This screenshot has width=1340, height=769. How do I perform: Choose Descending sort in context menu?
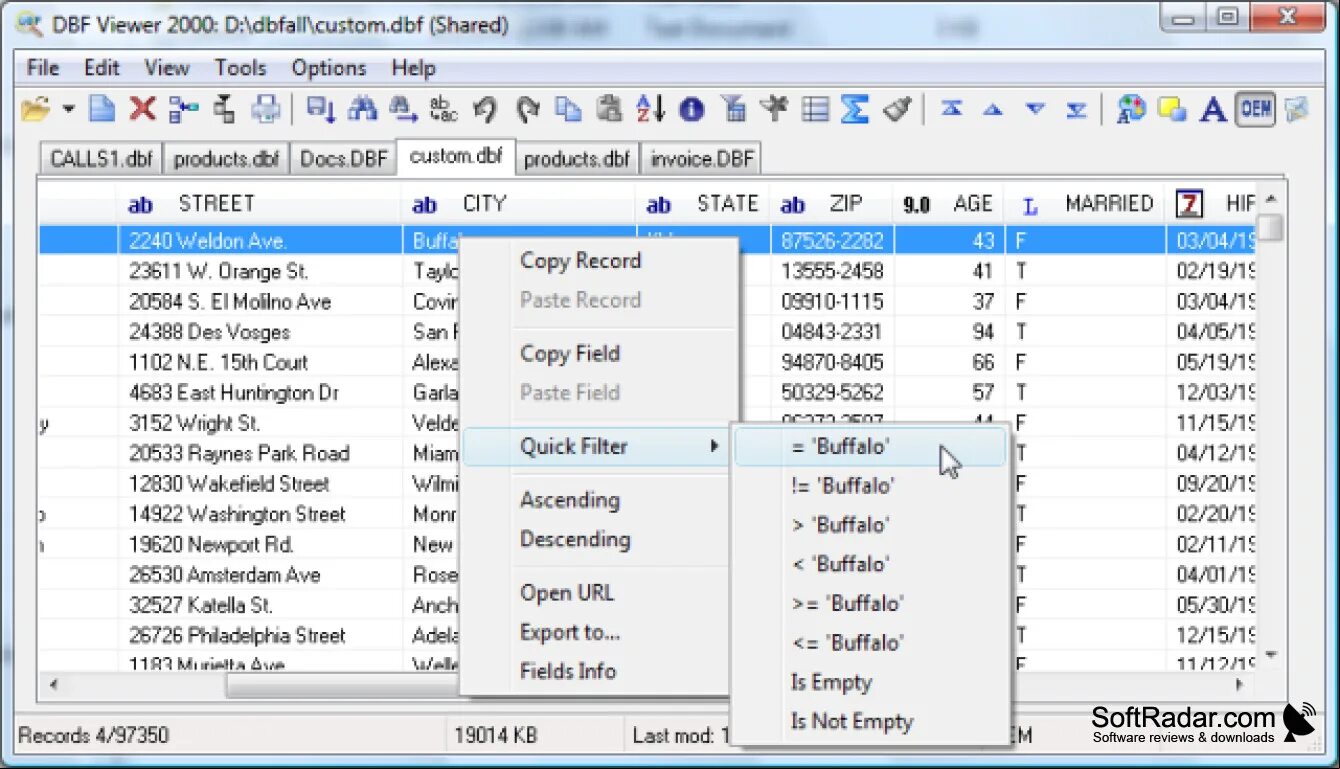pos(575,540)
